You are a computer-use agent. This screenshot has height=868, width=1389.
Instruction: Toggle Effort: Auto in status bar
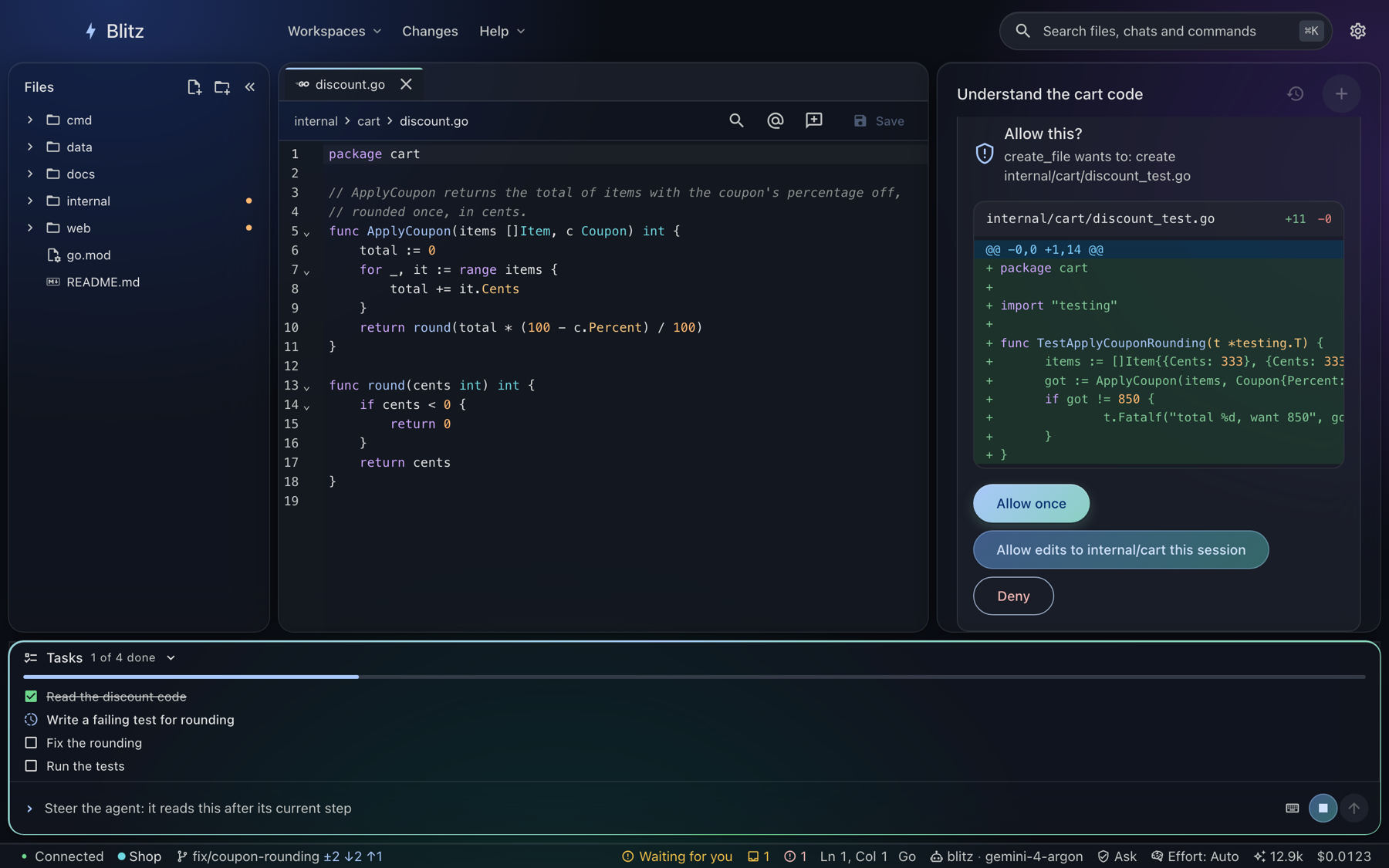1195,856
